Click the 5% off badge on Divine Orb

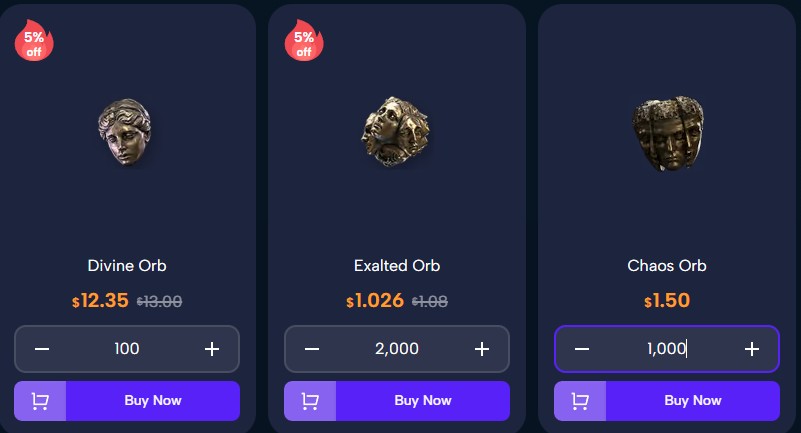(34, 41)
